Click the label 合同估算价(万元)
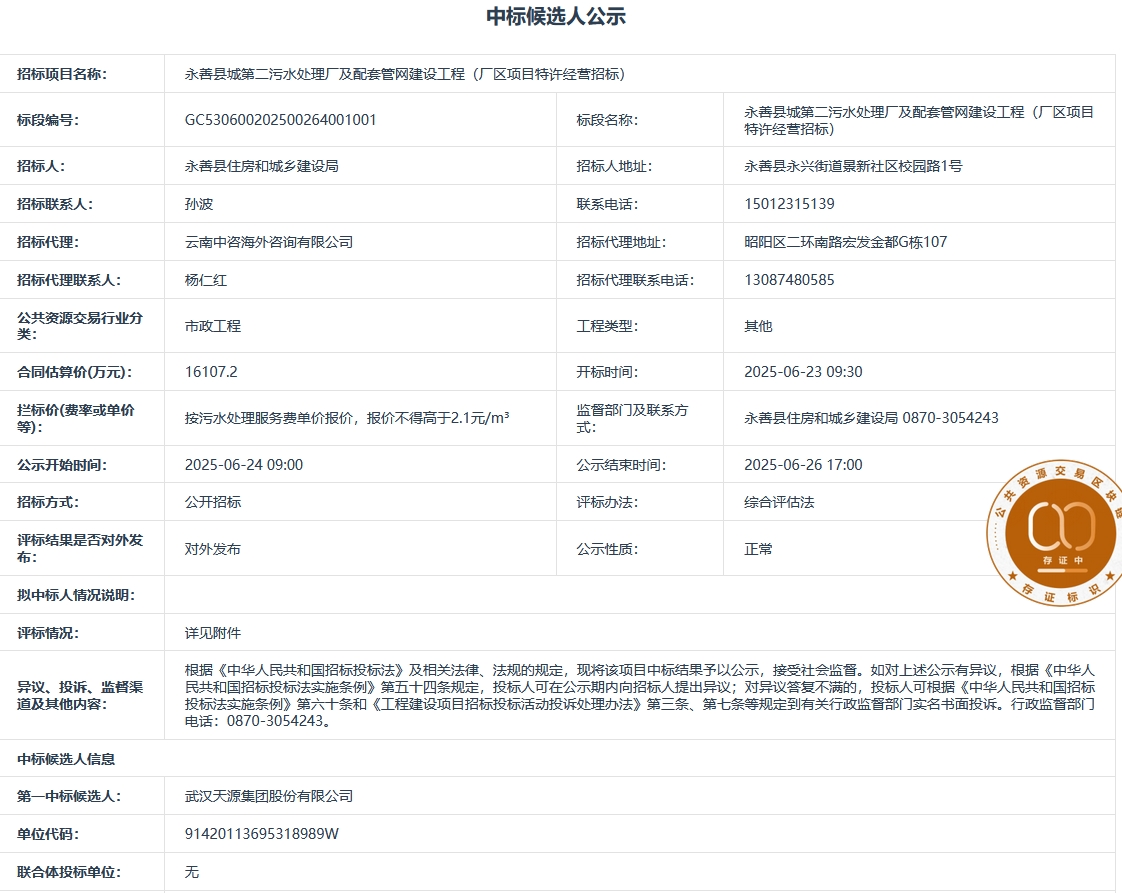Screen dimensions: 1122x893 click(x=75, y=372)
